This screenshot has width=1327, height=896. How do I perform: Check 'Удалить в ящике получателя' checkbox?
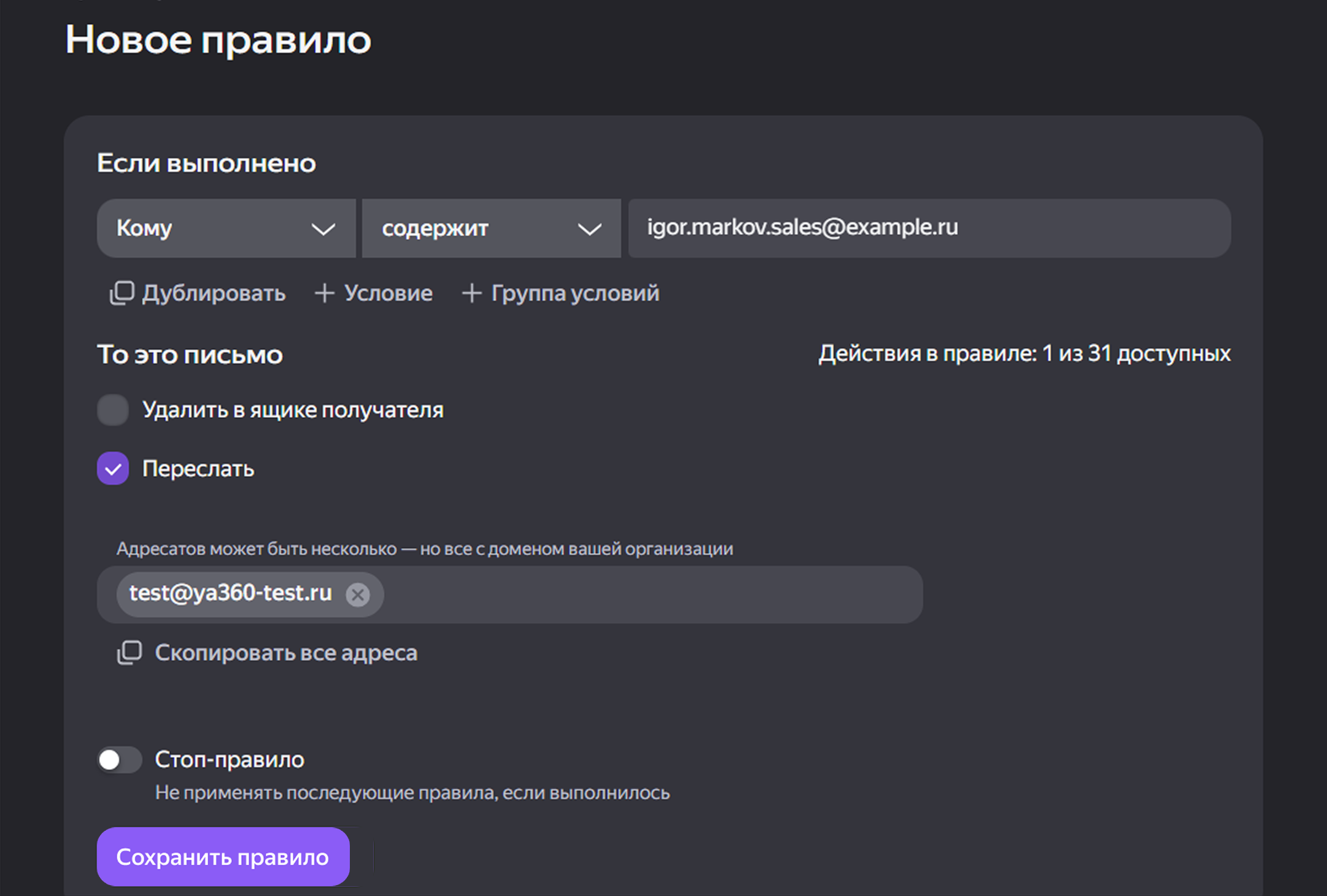[x=113, y=410]
